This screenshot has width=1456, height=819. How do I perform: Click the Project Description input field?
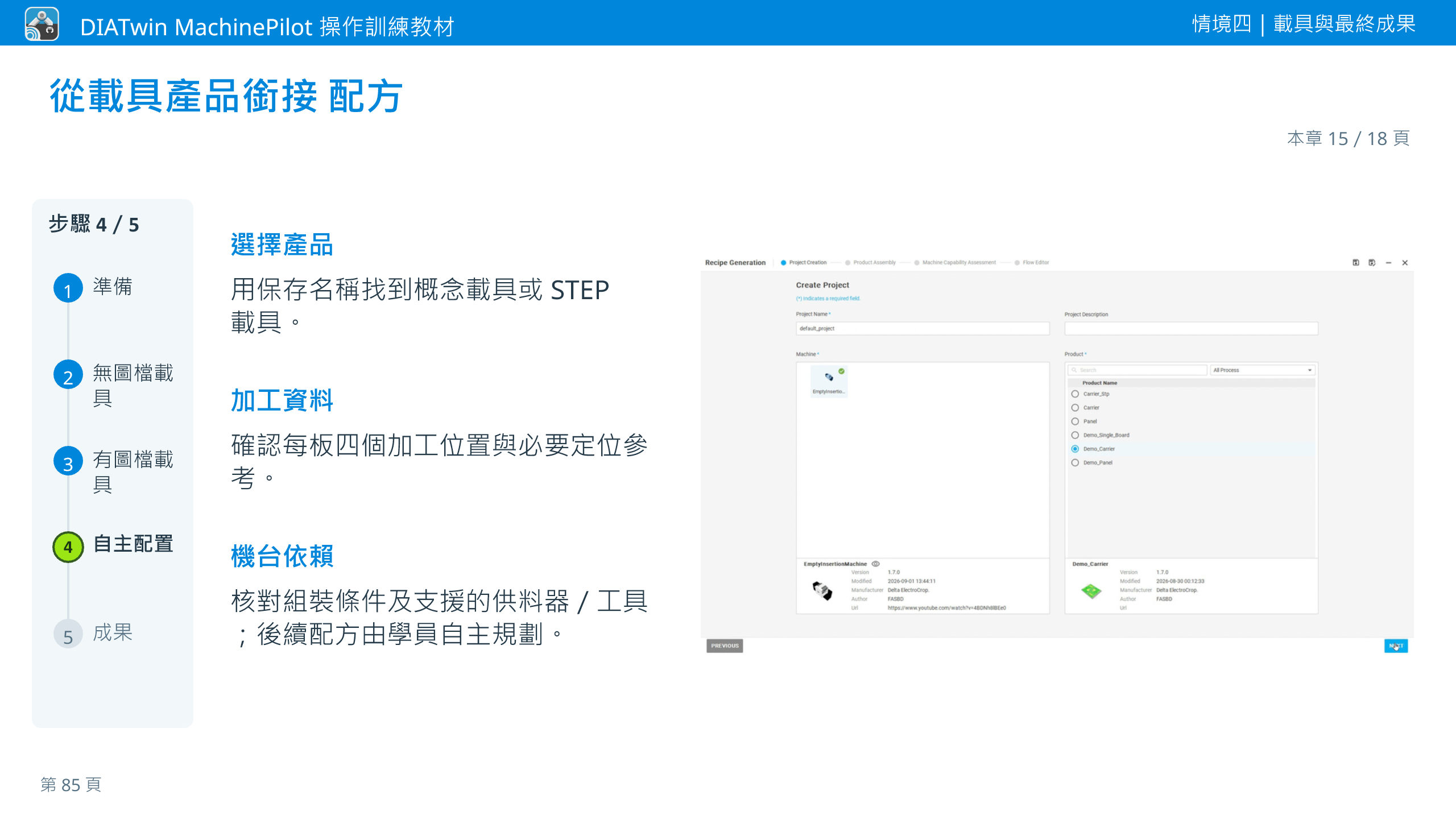(1191, 329)
